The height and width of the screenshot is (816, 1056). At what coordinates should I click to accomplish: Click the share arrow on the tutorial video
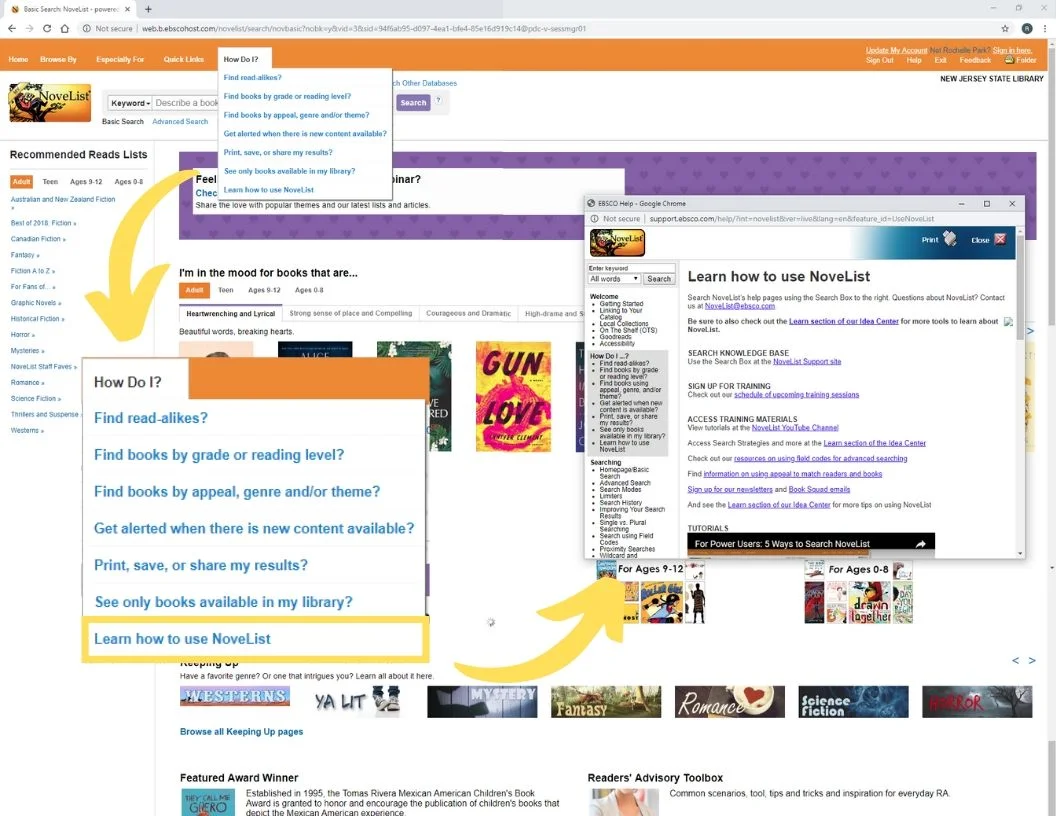[921, 543]
